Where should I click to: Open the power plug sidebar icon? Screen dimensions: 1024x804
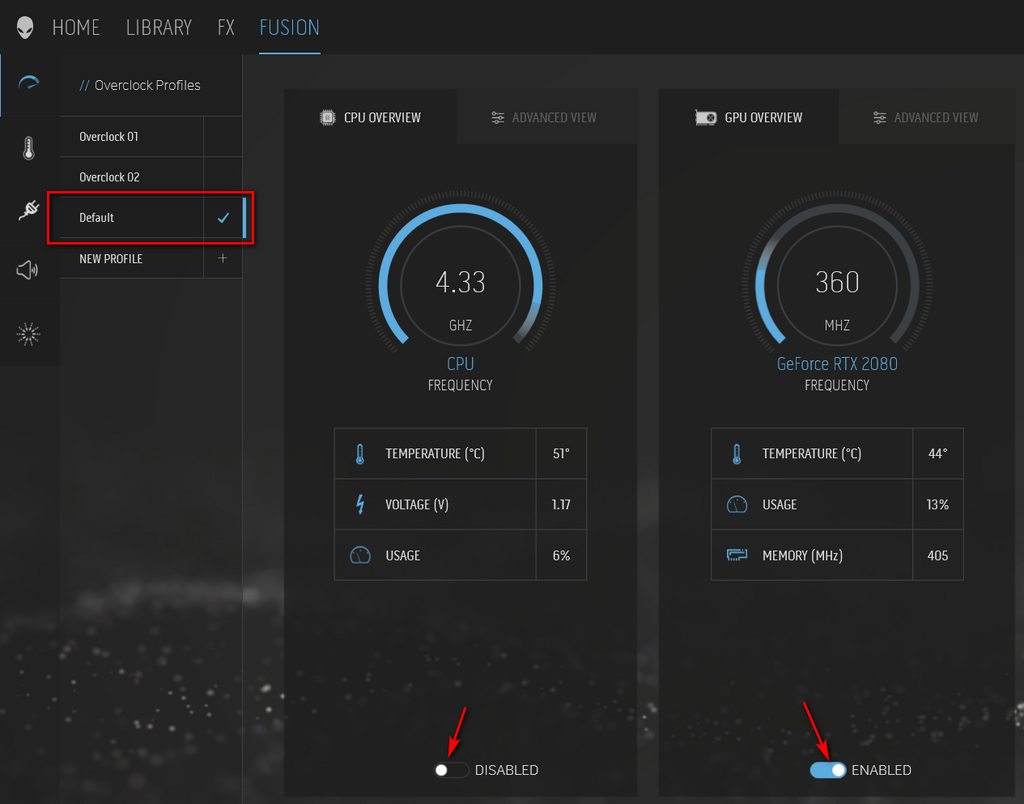tap(29, 210)
